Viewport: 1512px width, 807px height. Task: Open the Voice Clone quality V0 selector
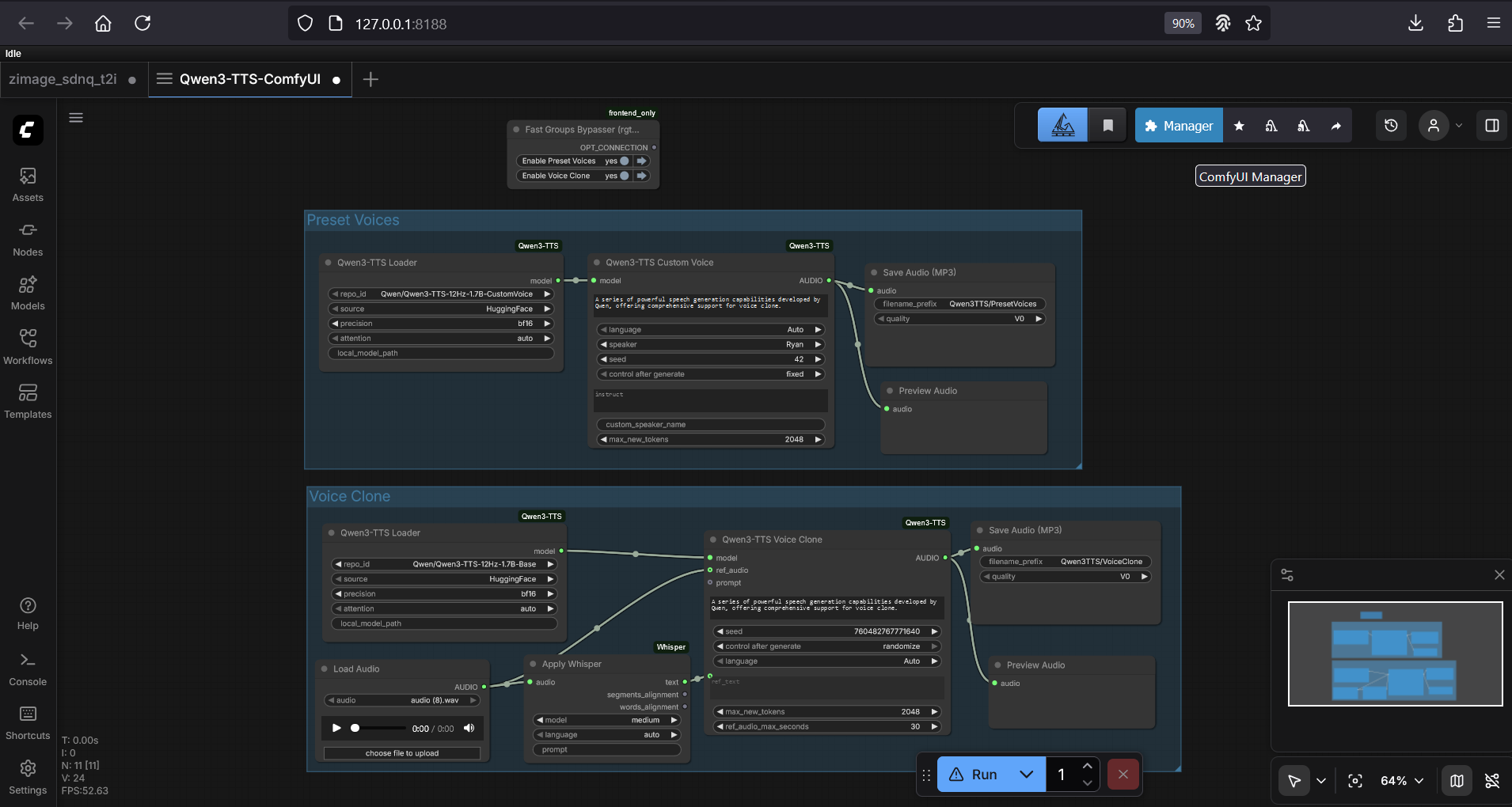click(x=1066, y=577)
